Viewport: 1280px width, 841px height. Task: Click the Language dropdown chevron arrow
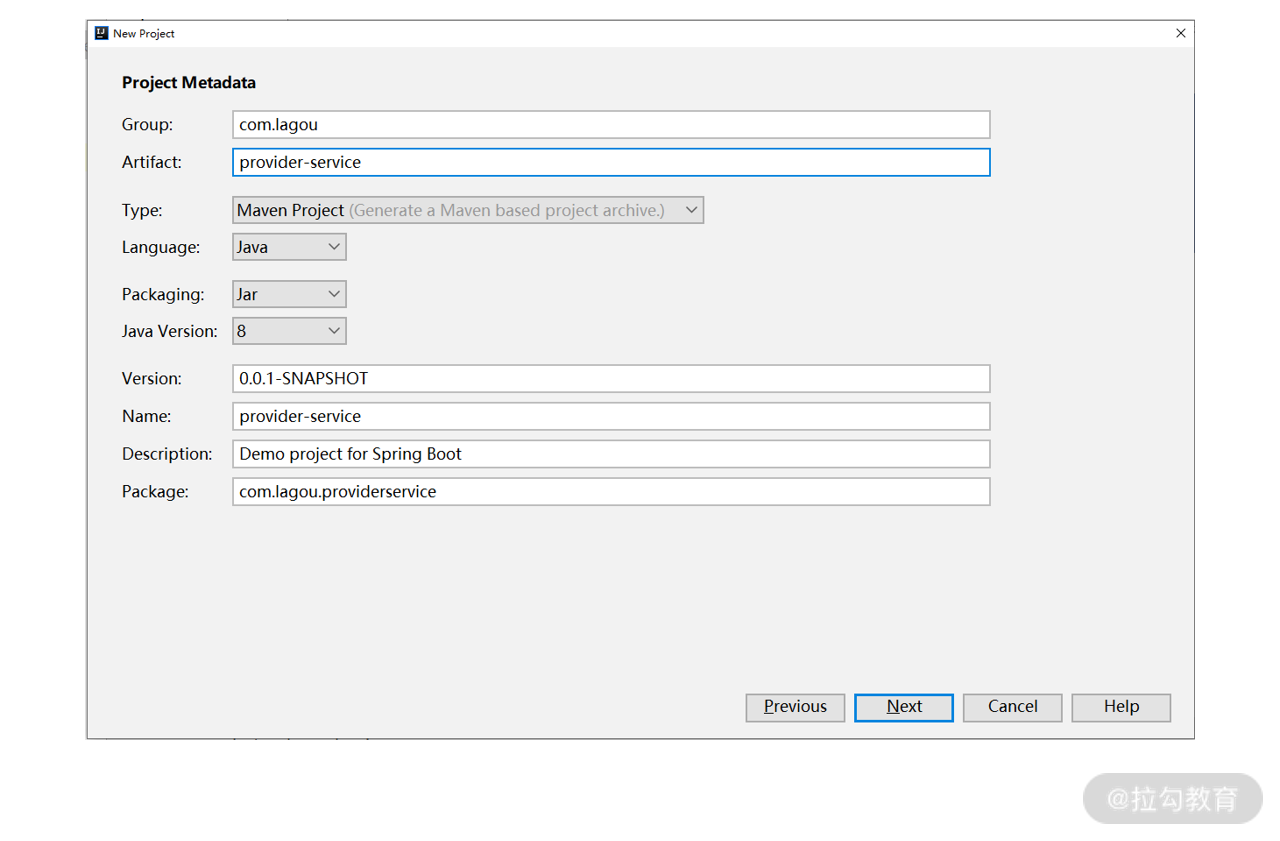point(334,247)
